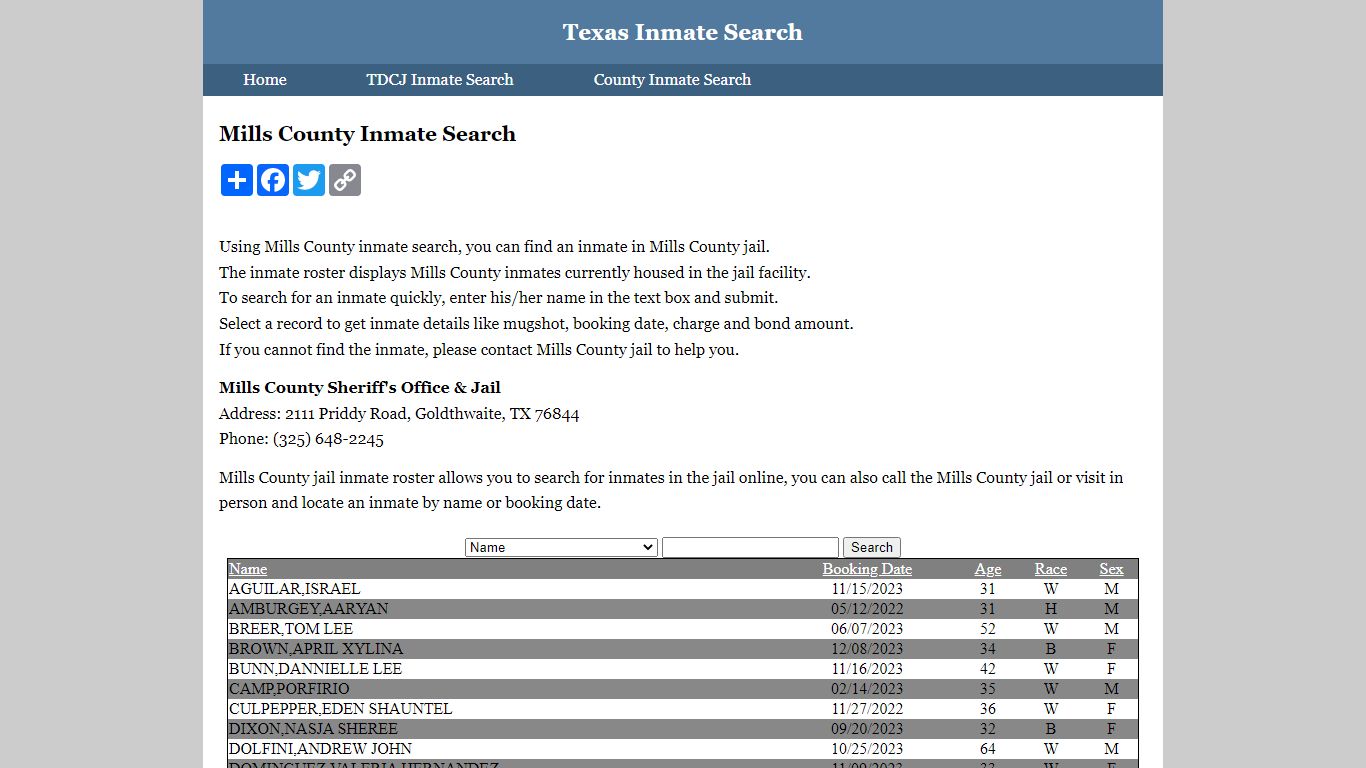Sort table by Name column
Screen dimensions: 1366x768
click(x=248, y=569)
